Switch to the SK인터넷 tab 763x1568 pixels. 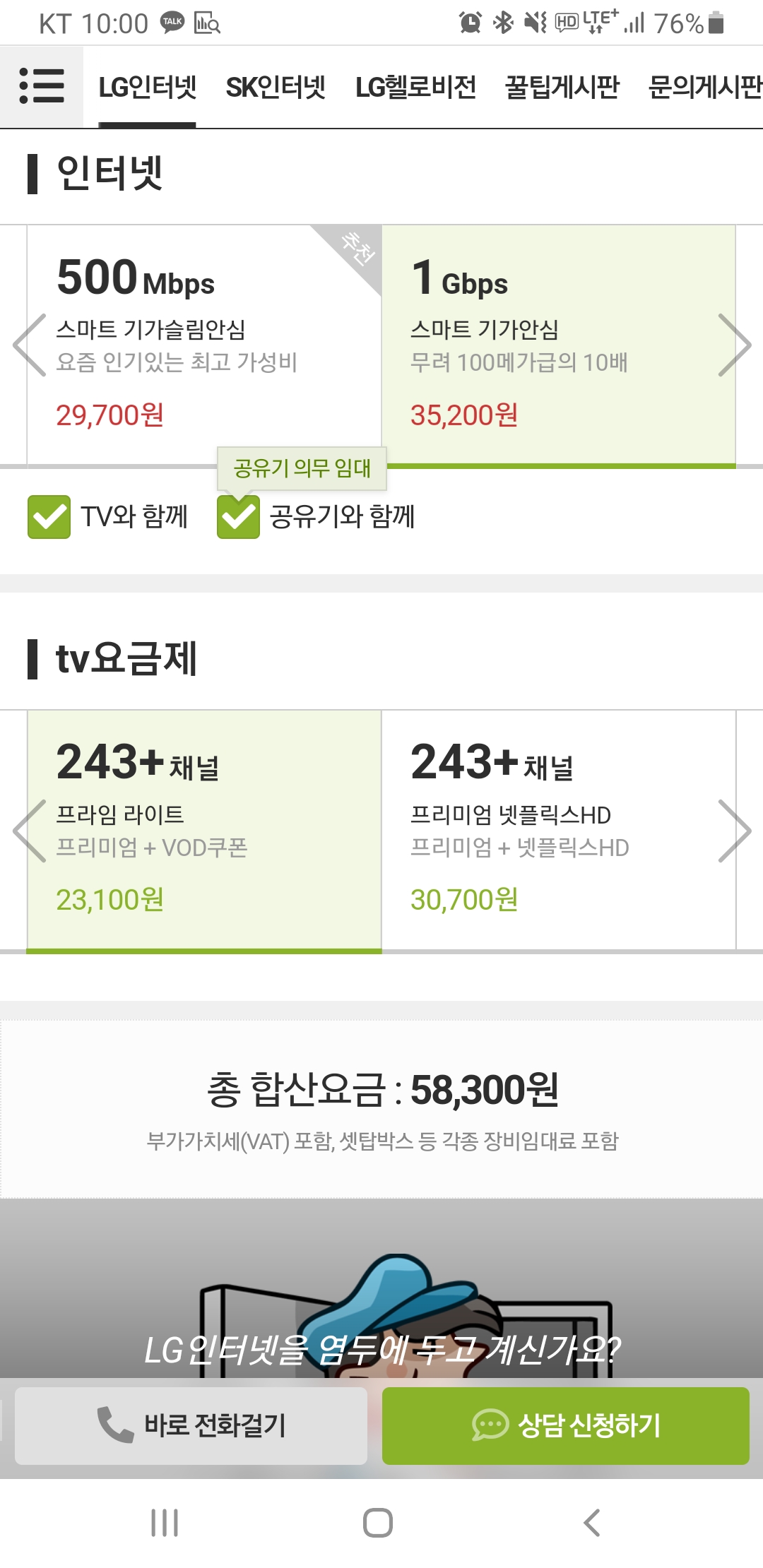[x=276, y=88]
